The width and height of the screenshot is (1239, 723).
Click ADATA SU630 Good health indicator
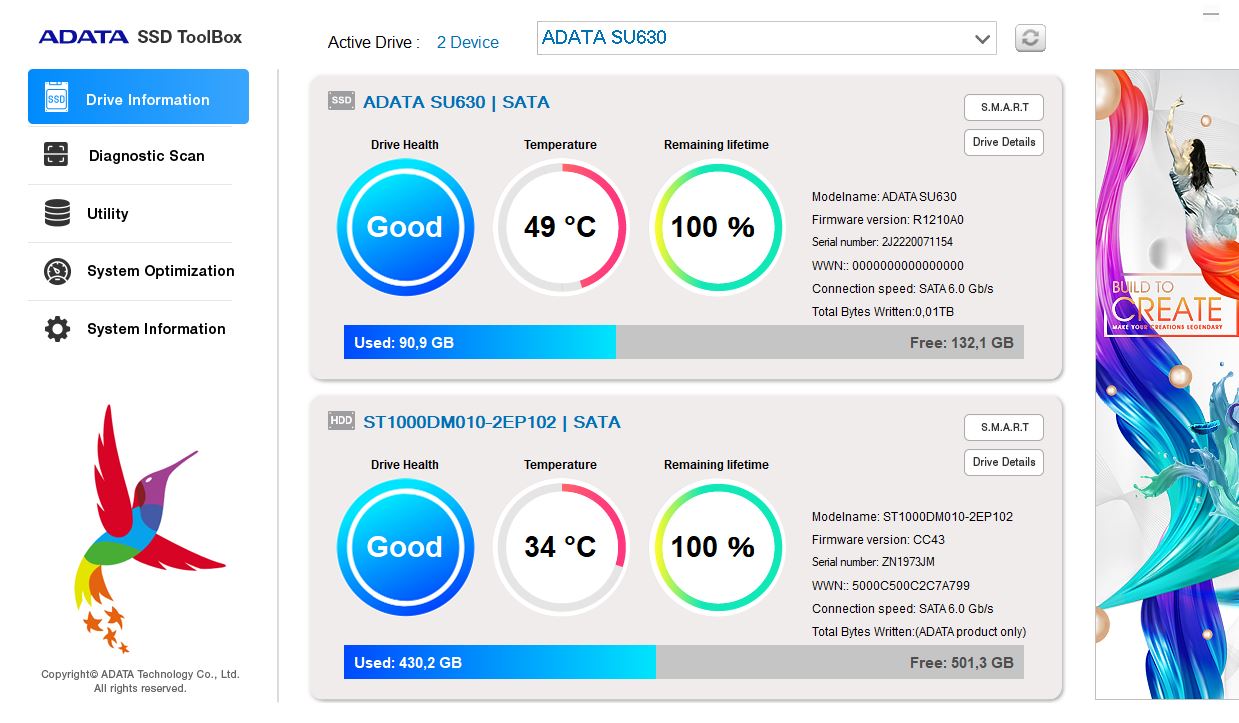405,227
